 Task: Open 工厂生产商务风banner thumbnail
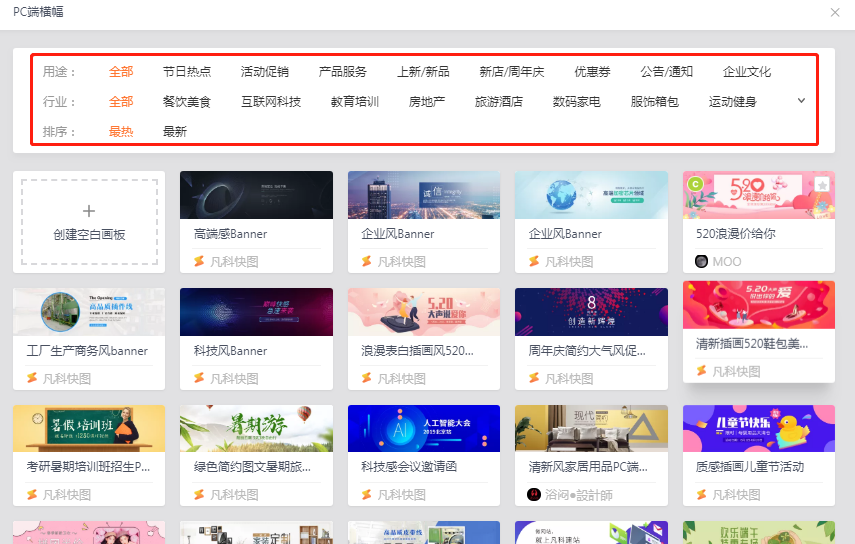(x=89, y=312)
